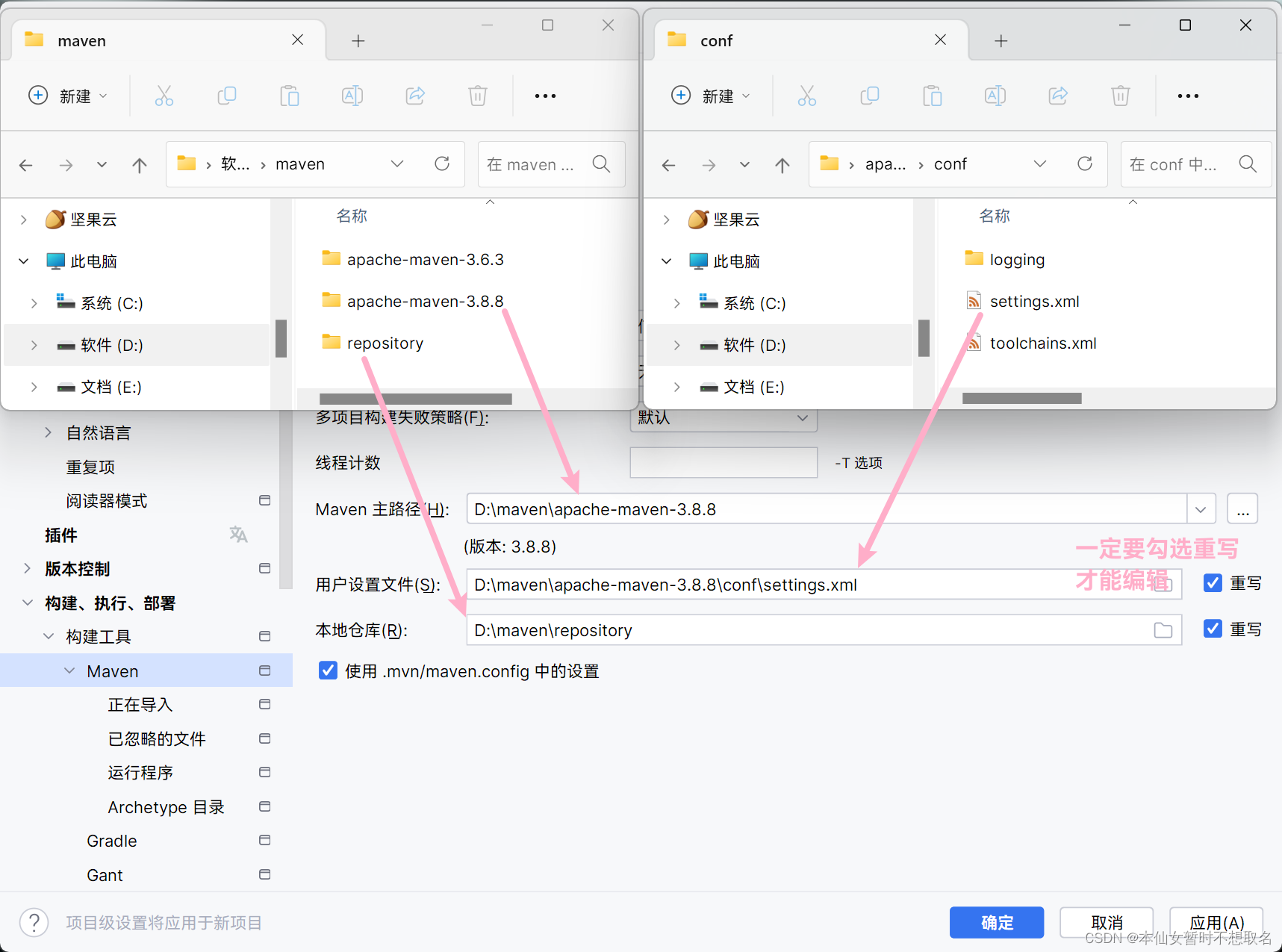
Task: Click translation icon next to 插件
Action: click(238, 535)
